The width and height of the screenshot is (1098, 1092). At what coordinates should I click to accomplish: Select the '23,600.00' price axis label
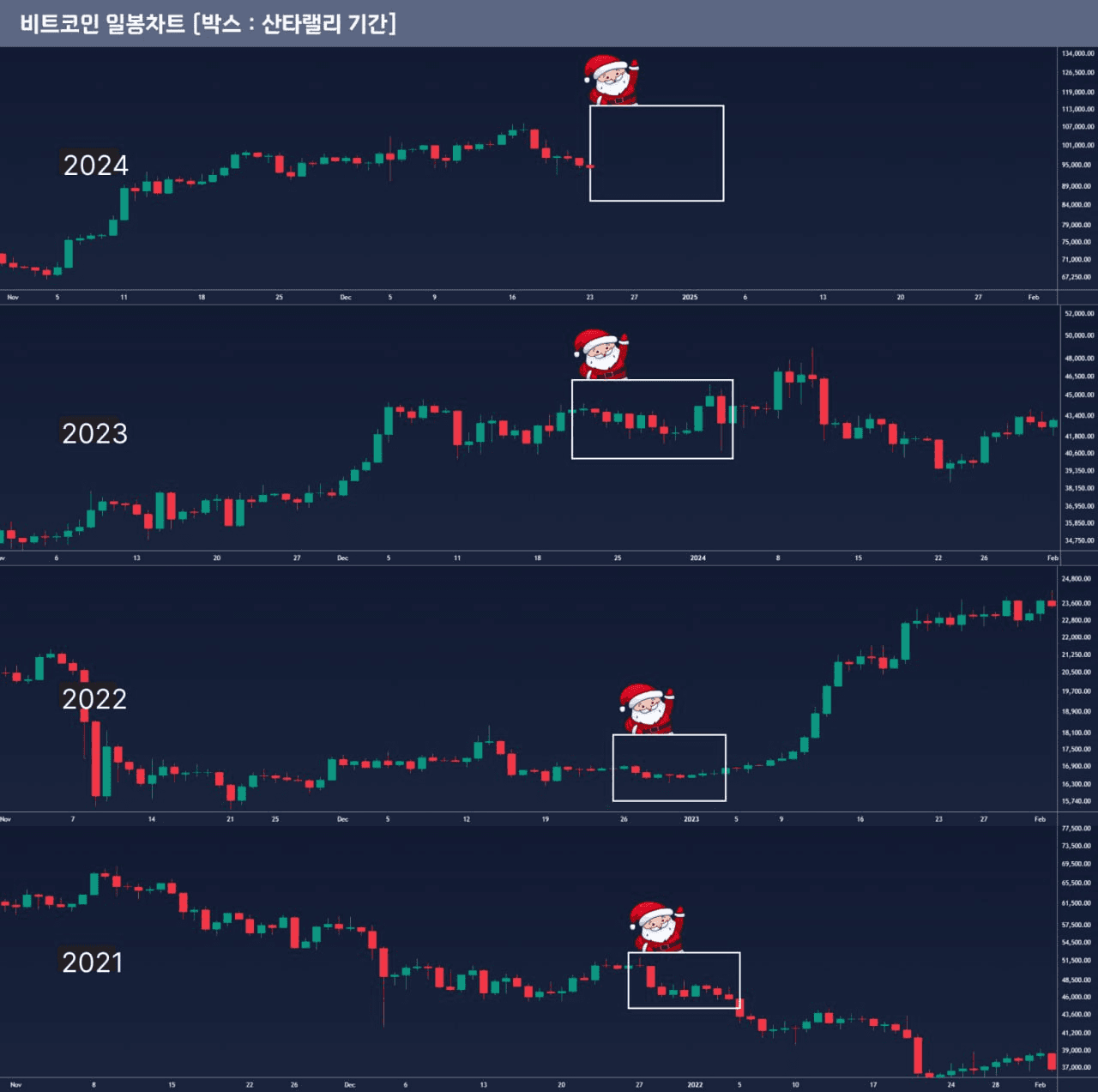tap(1077, 603)
